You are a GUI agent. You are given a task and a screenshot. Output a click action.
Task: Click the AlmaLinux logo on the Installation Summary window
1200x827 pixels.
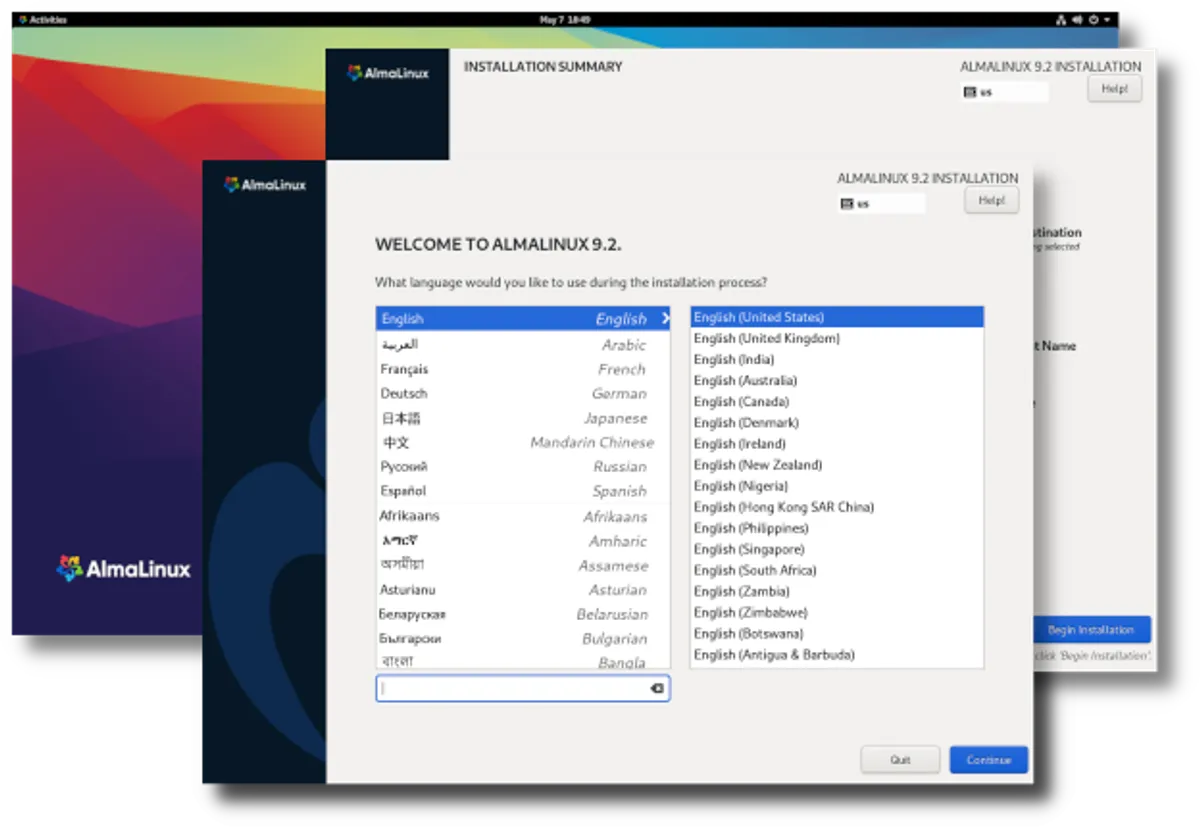[389, 72]
